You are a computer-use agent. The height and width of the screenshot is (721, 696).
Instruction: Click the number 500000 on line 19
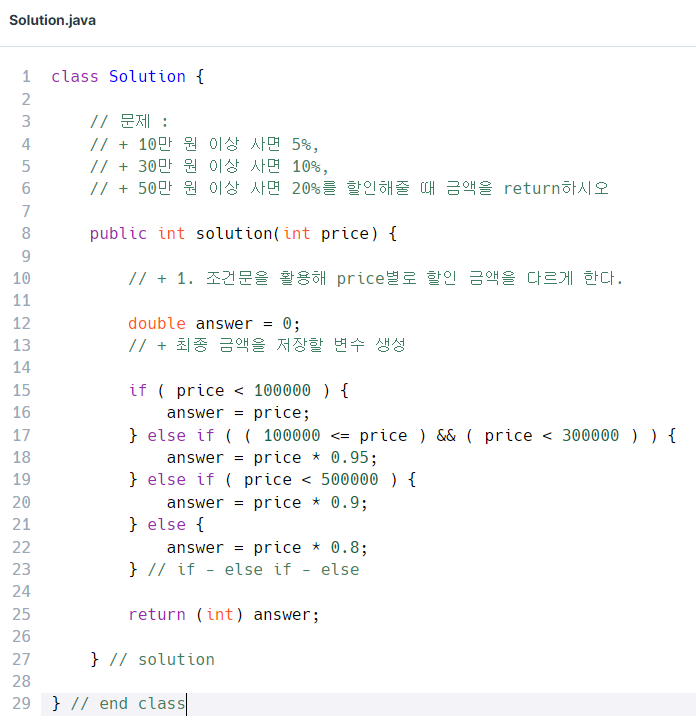(x=349, y=480)
